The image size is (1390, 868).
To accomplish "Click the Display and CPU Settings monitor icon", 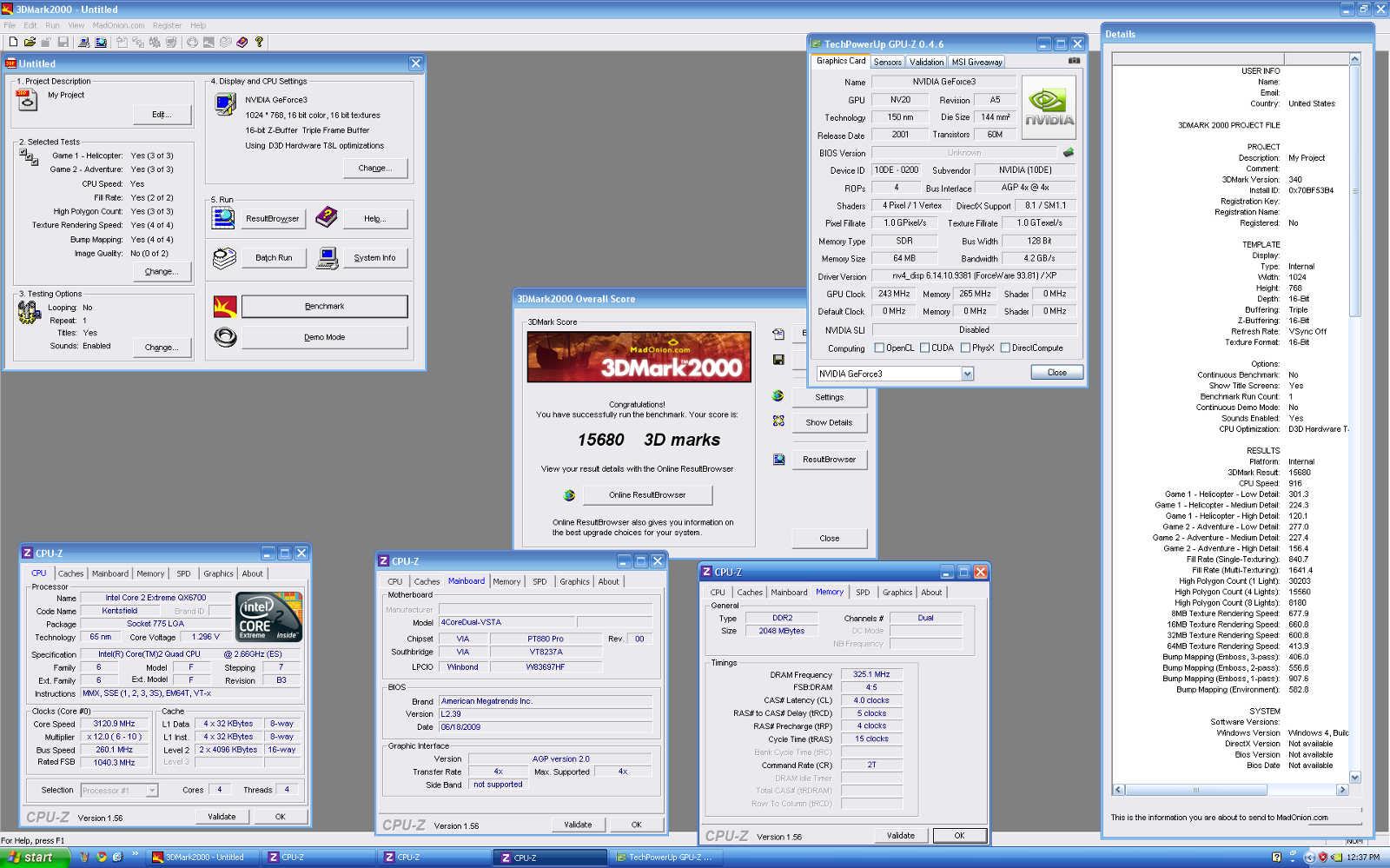I will pos(225,104).
